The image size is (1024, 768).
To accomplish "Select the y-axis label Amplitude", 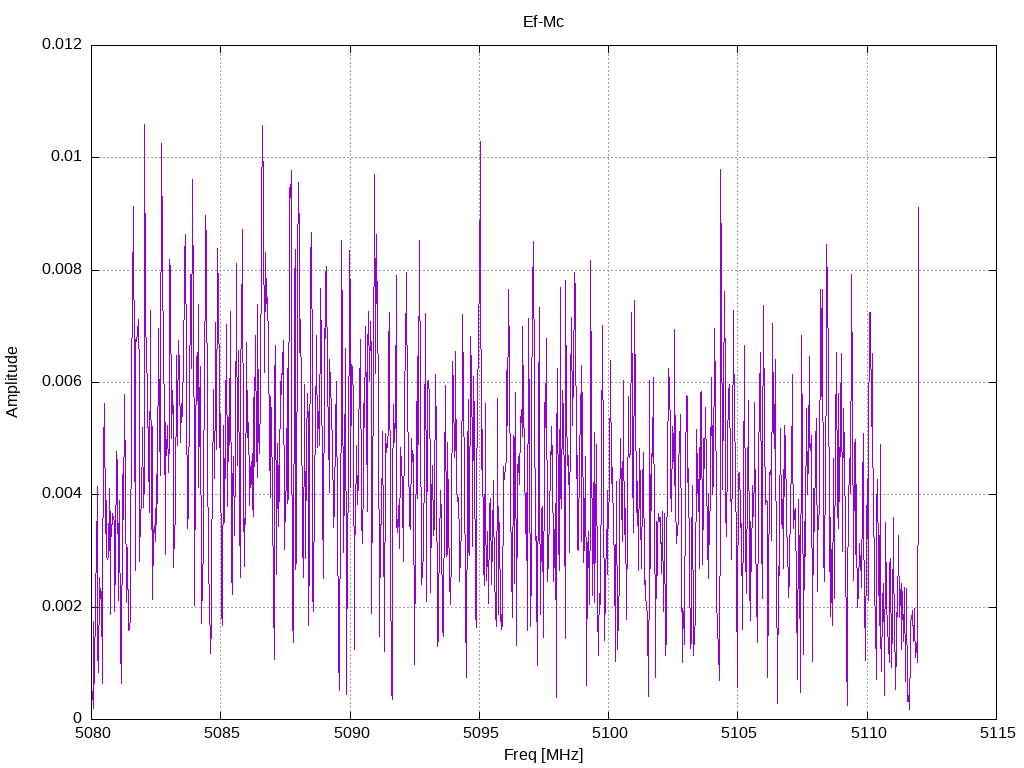I will pyautogui.click(x=12, y=382).
